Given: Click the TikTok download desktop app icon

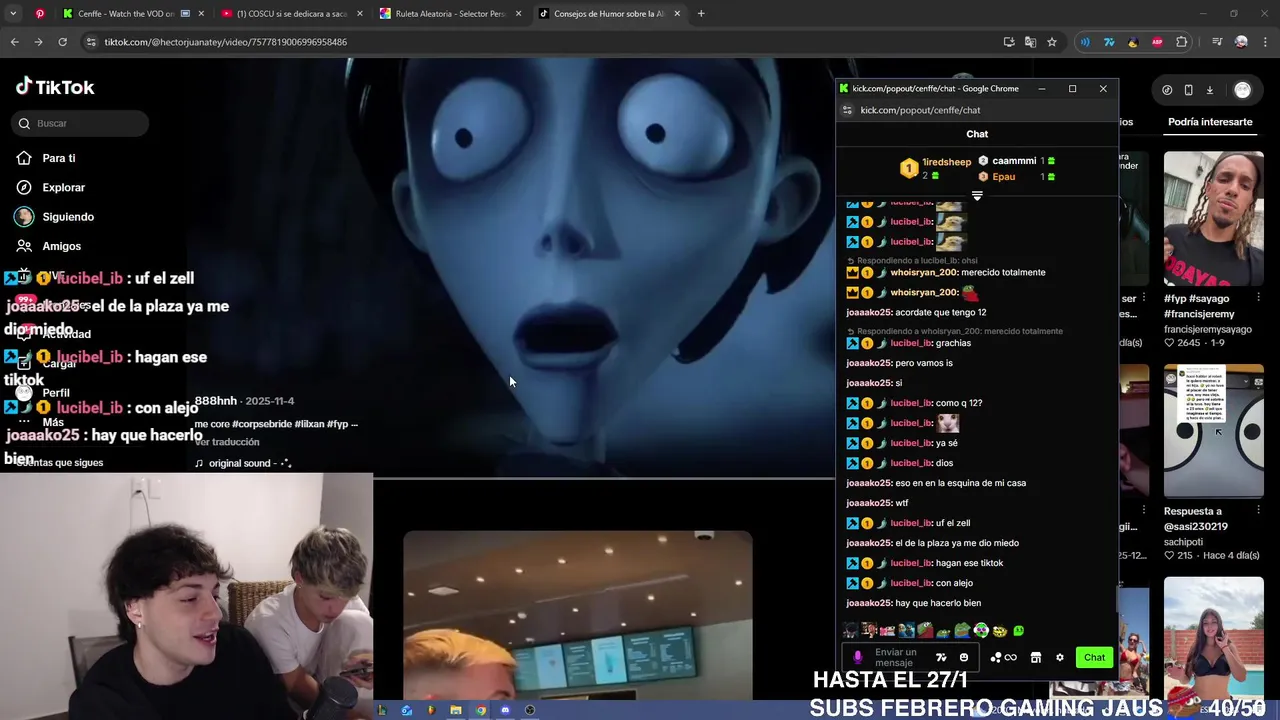Looking at the screenshot, I should [x=1209, y=90].
